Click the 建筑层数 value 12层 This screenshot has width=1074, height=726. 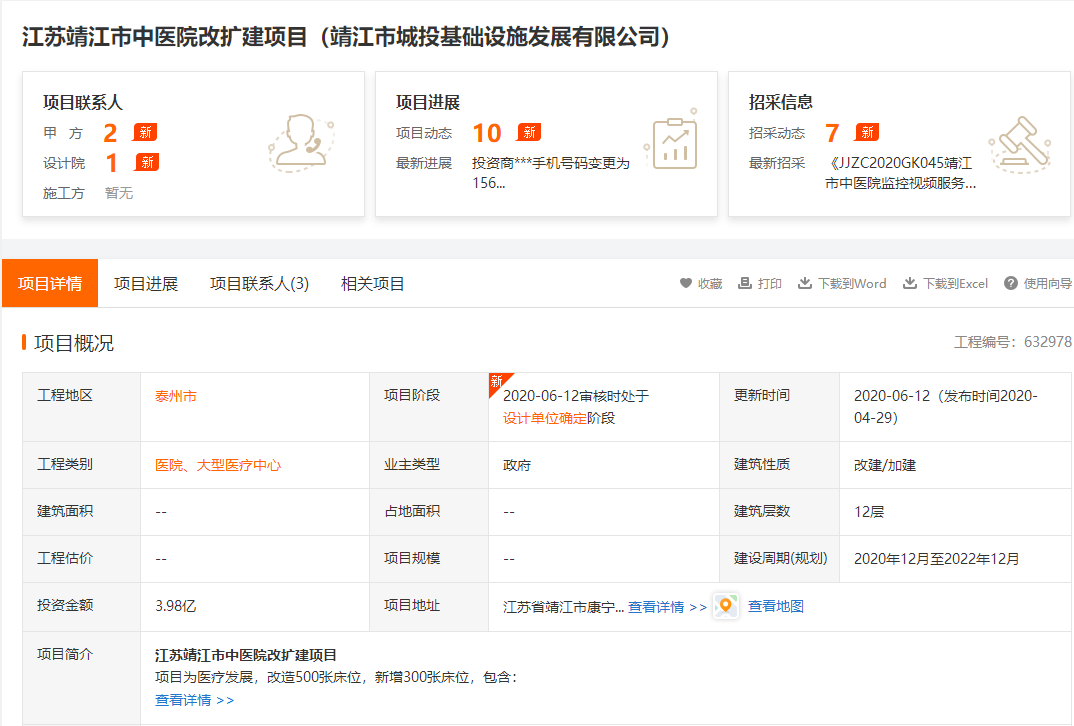[x=869, y=512]
